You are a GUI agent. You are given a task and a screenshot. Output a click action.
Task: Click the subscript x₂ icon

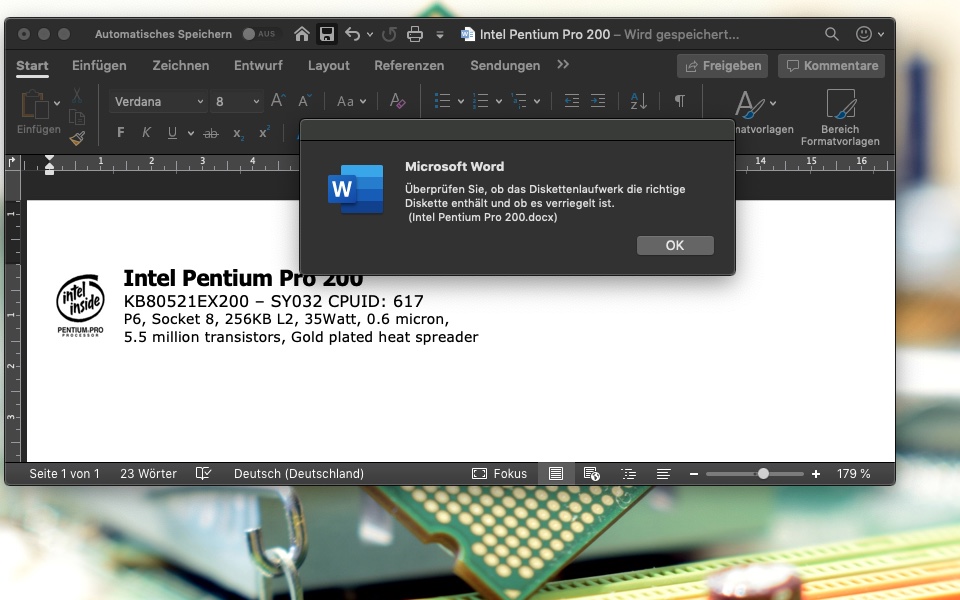coord(238,133)
